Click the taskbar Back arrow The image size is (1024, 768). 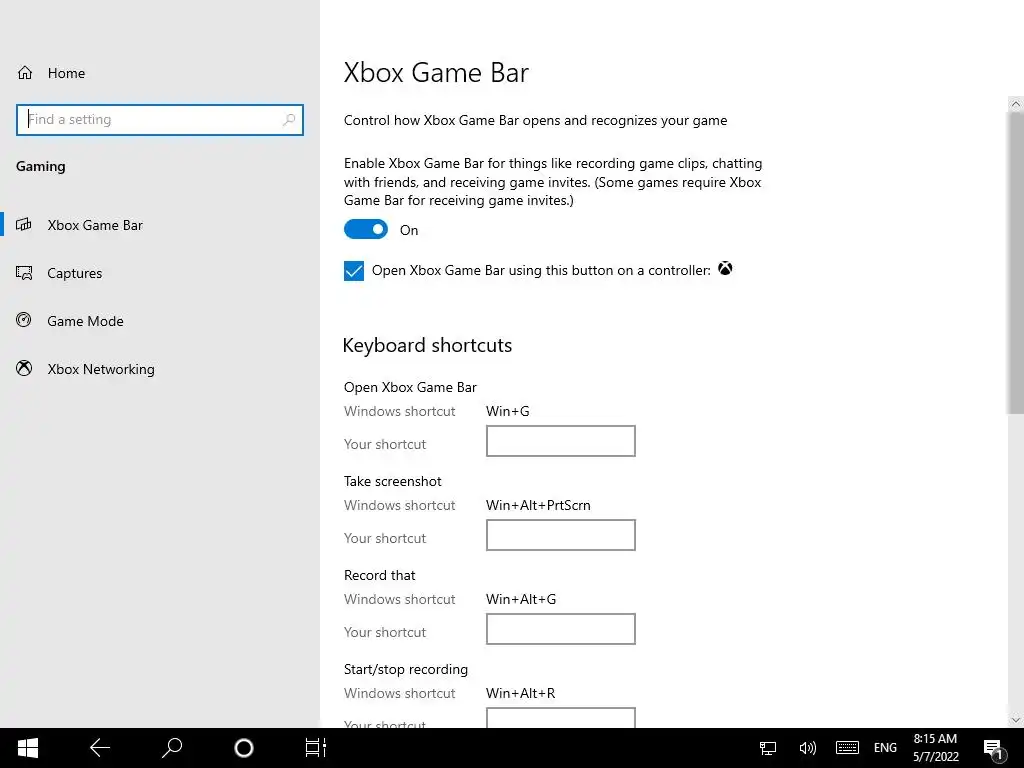[100, 748]
